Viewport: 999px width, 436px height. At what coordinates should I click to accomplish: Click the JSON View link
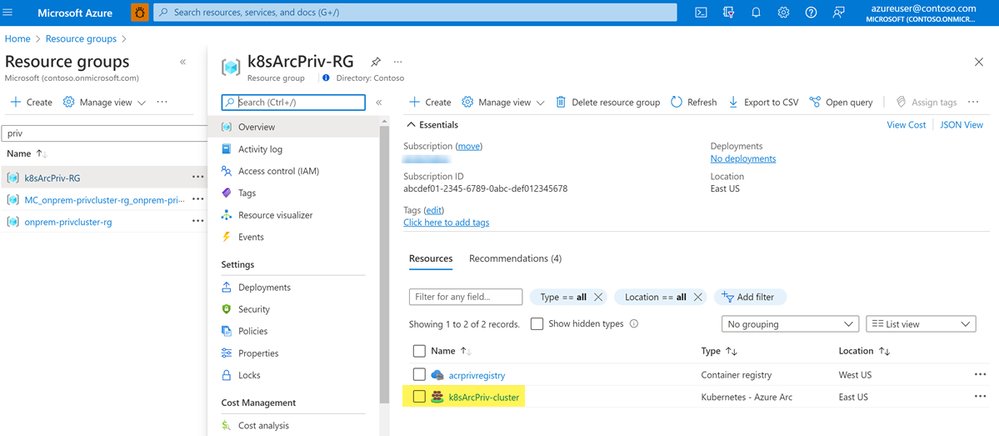coord(961,125)
